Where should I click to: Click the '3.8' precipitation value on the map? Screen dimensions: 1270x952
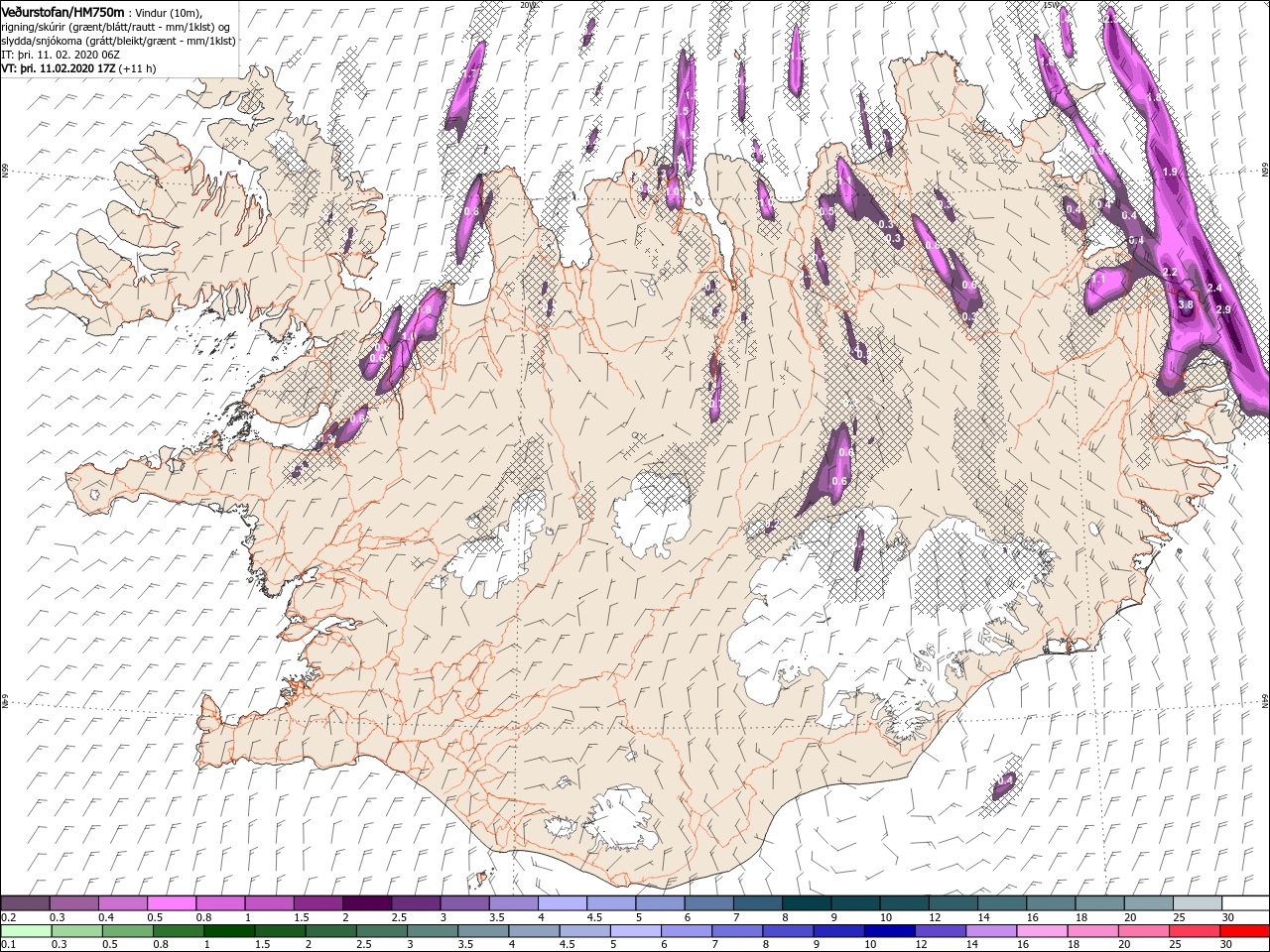1185,304
